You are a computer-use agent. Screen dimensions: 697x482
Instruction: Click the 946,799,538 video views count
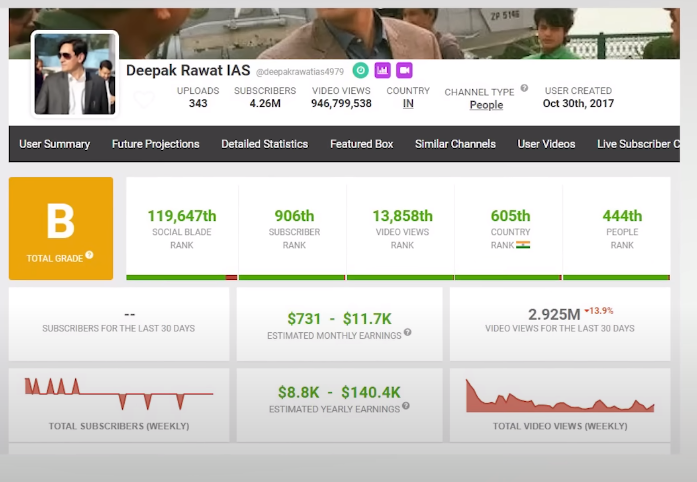pyautogui.click(x=341, y=104)
